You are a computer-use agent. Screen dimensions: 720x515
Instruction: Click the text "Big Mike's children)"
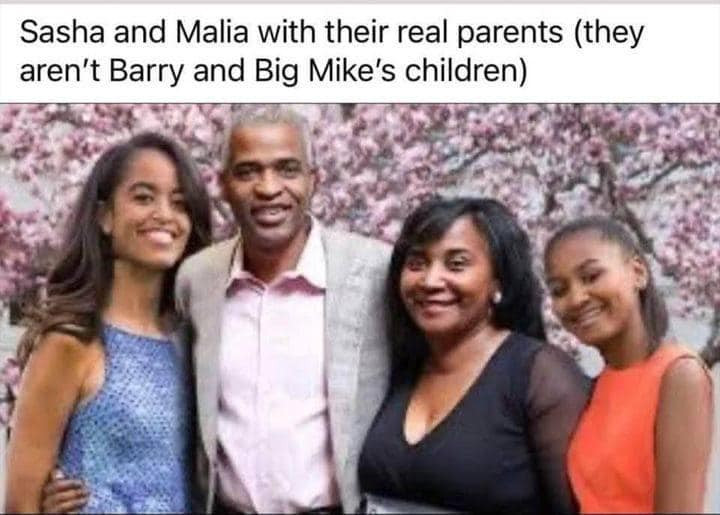click(391, 71)
